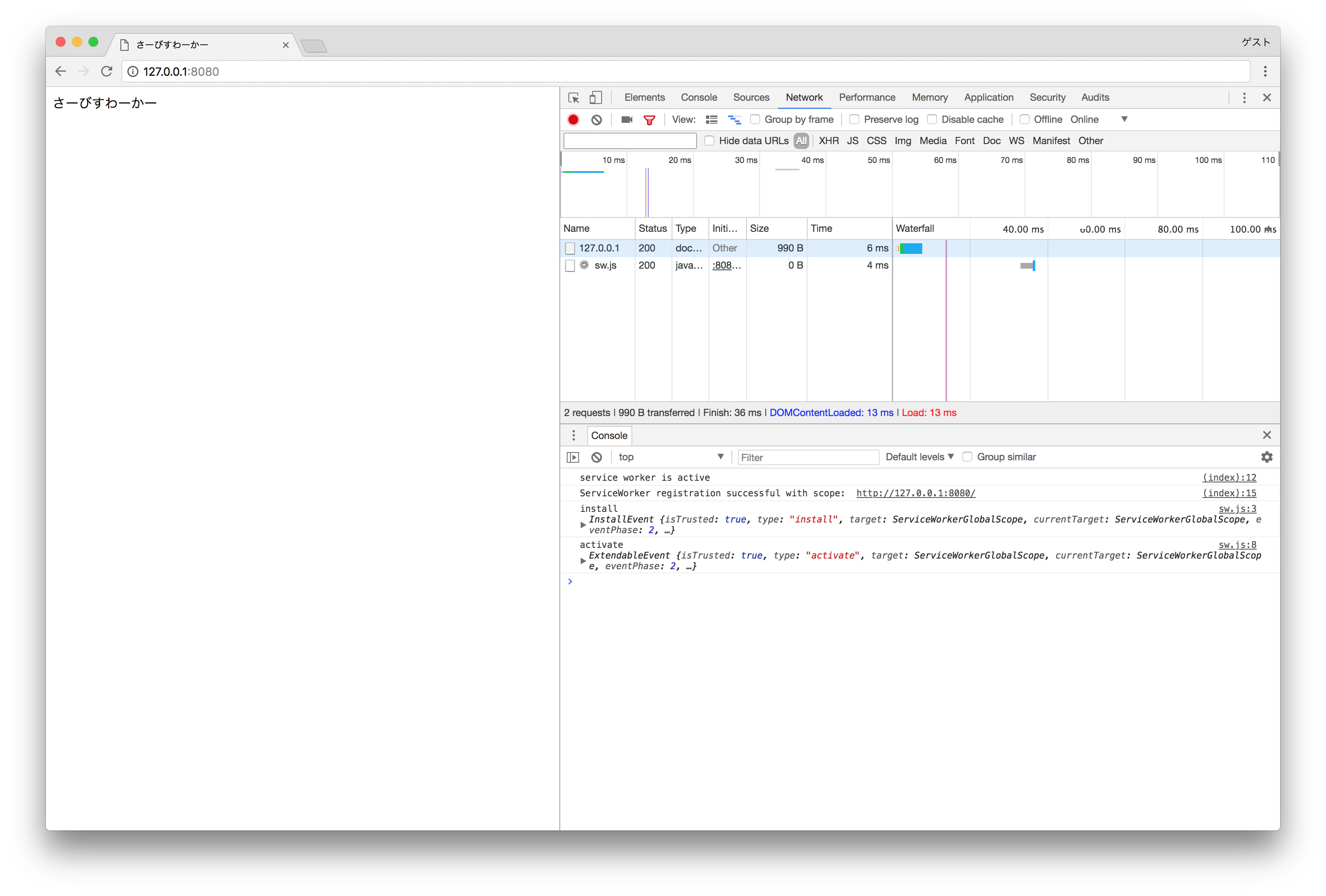Clear the console output
Viewport: 1326px width, 896px height.
point(596,457)
